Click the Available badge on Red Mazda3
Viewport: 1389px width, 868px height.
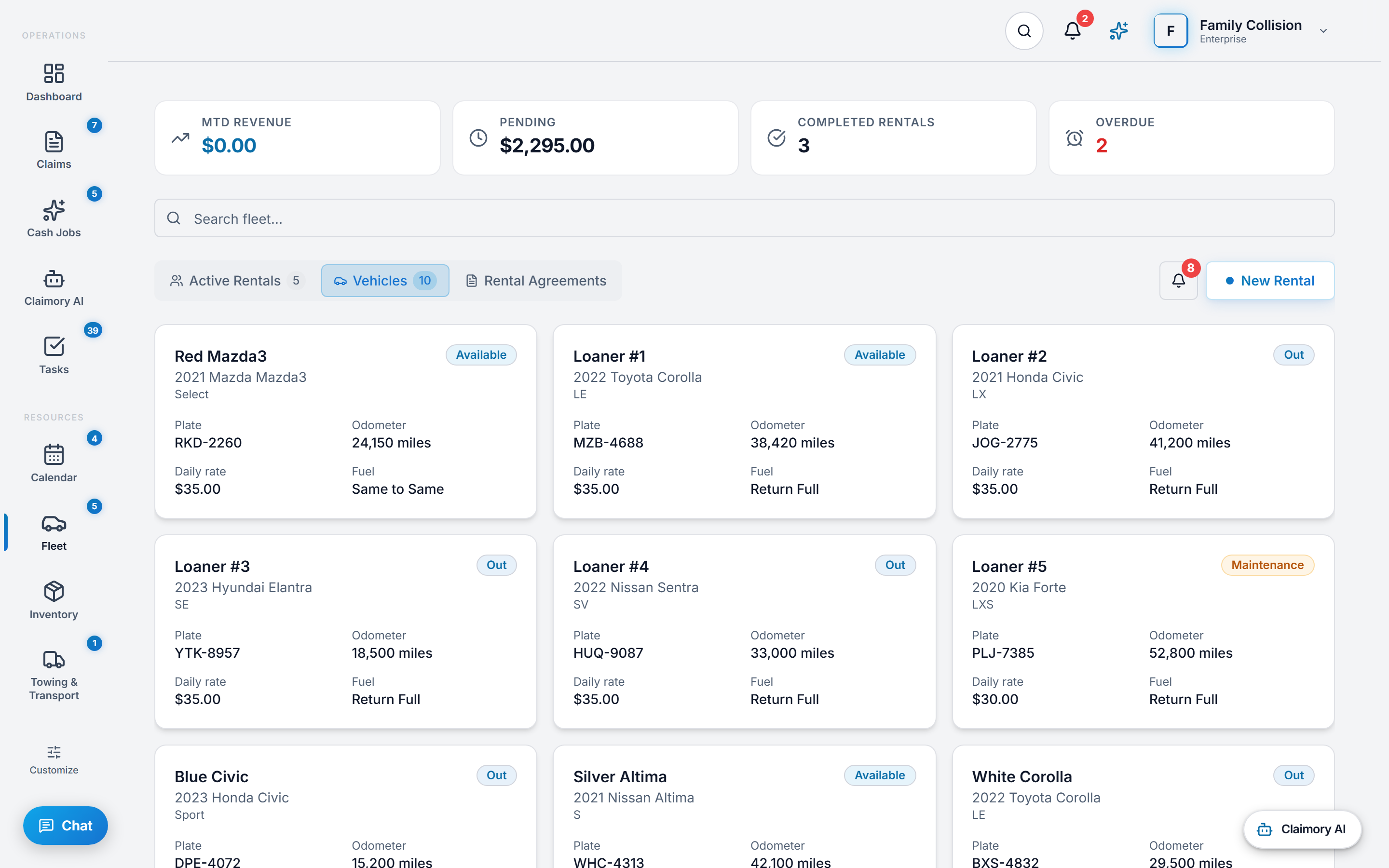coord(481,355)
